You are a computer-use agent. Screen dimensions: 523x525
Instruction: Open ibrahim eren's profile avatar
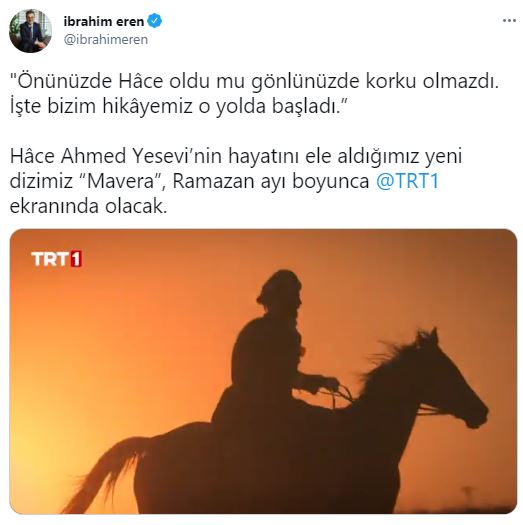click(x=30, y=31)
